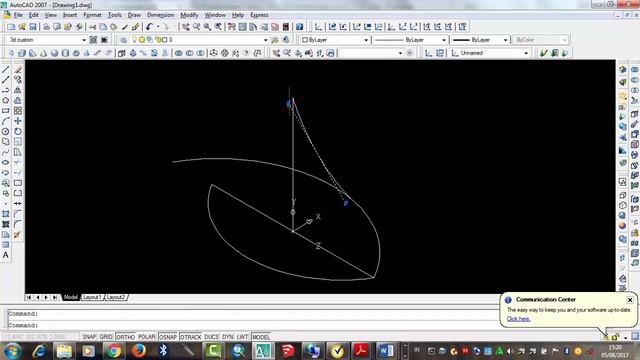Select the Line draw tool

pos(6,69)
